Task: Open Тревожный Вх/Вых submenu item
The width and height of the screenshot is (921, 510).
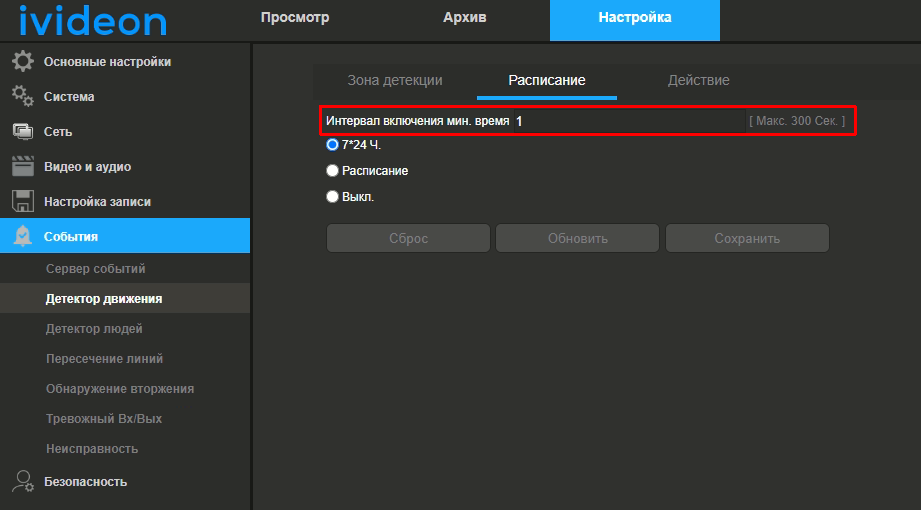Action: (x=125, y=418)
